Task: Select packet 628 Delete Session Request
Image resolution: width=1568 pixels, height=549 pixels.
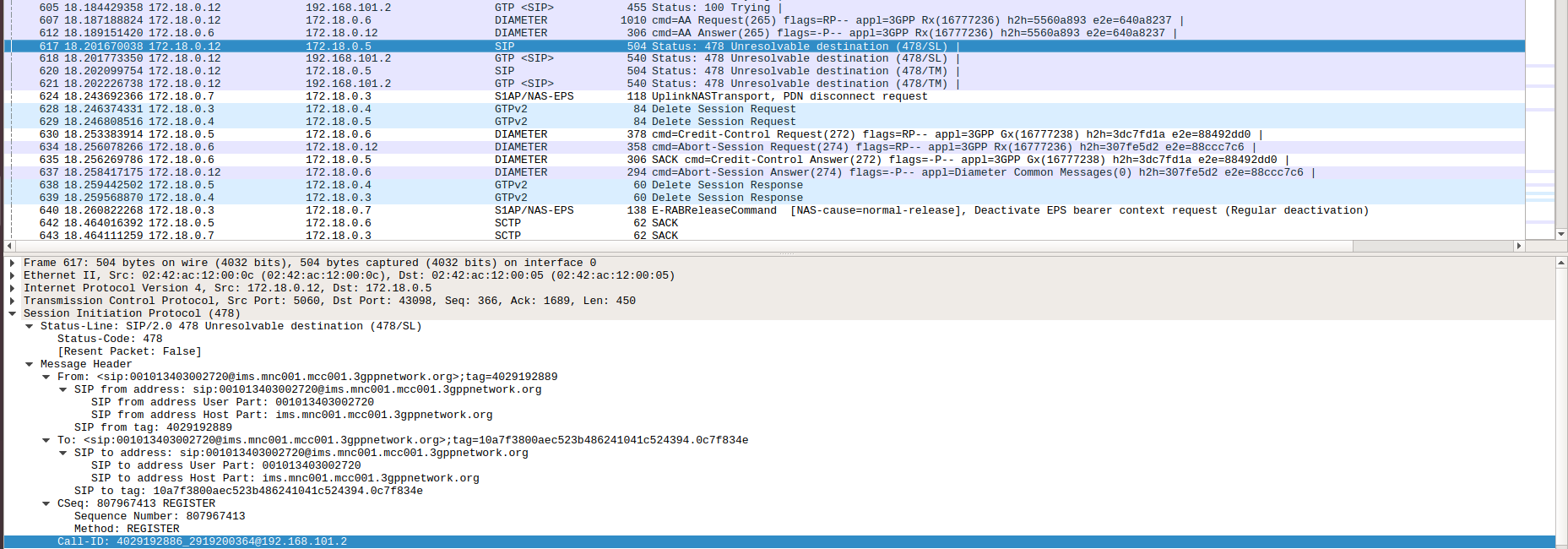Action: pyautogui.click(x=764, y=109)
